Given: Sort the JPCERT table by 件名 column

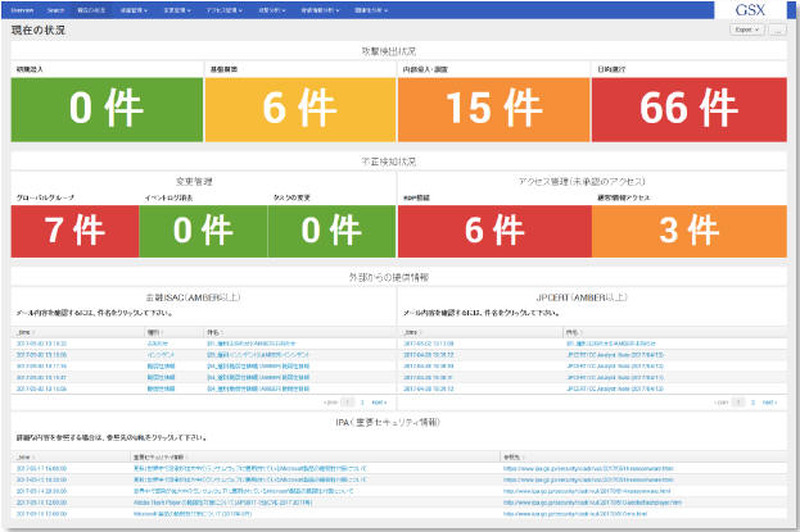Looking at the screenshot, I should point(573,331).
